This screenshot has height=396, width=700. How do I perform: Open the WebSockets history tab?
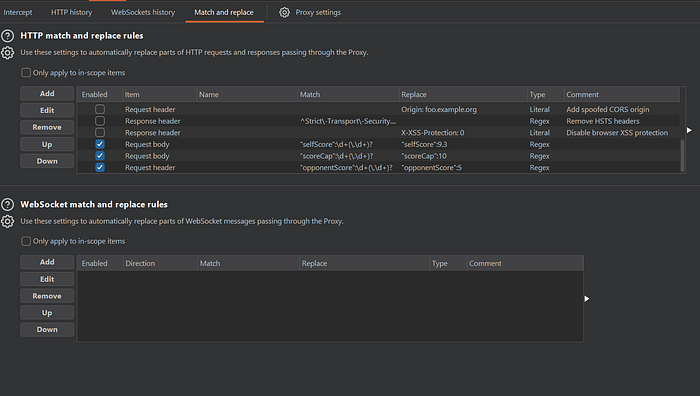point(143,13)
